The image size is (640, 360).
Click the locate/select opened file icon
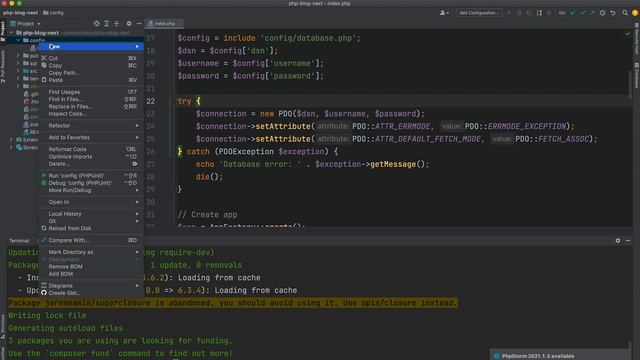pos(96,24)
